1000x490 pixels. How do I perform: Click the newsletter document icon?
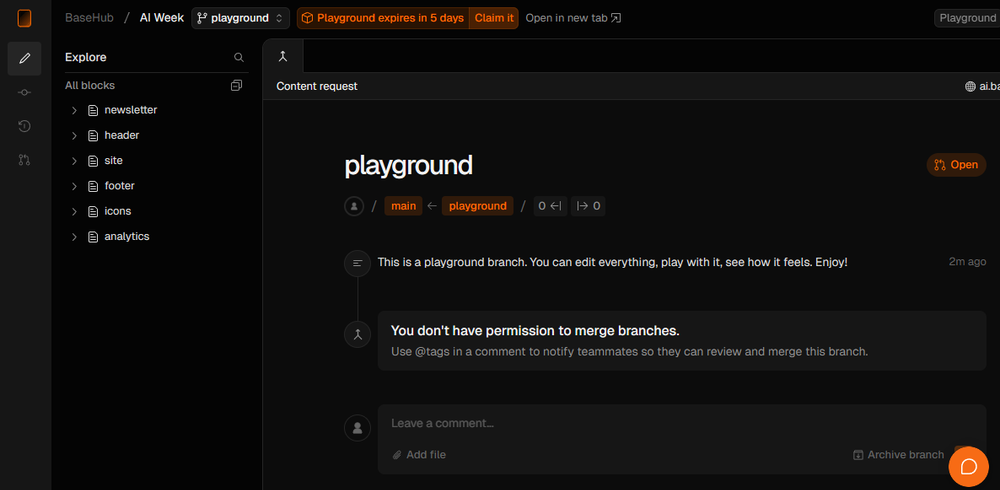93,110
